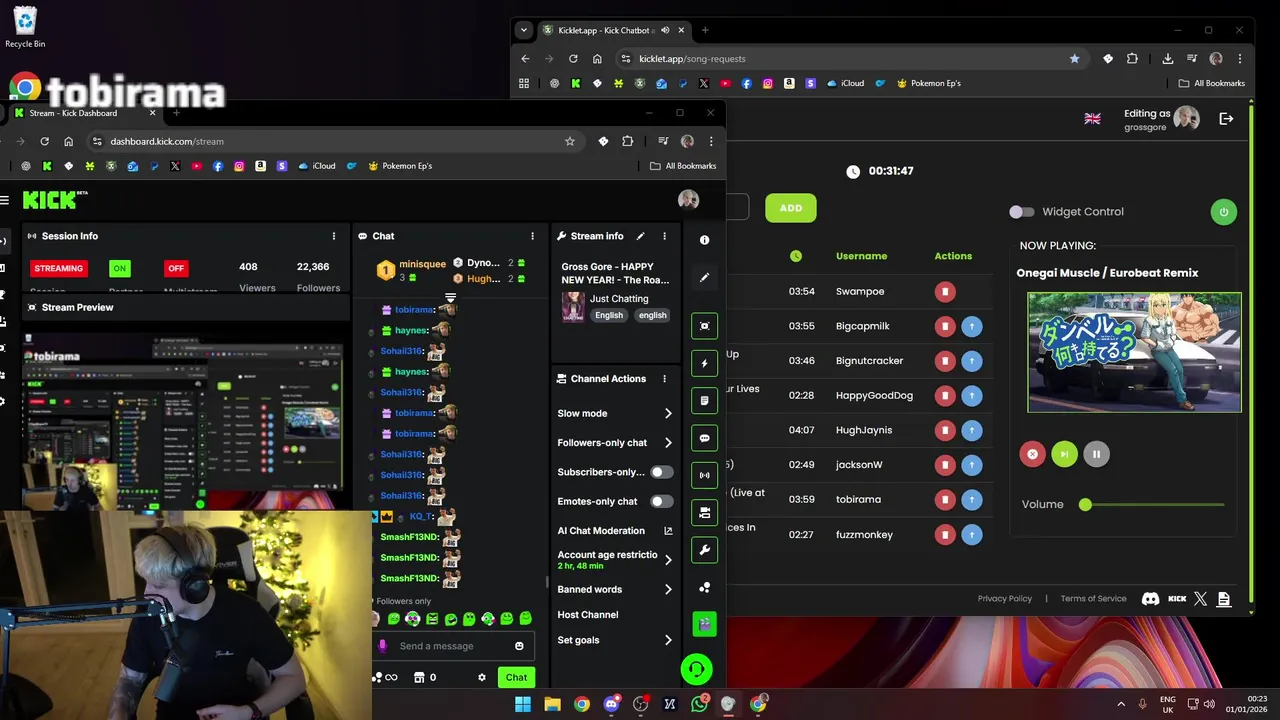Click the Kick logo in dashboard
1280x720 pixels.
pos(49,200)
